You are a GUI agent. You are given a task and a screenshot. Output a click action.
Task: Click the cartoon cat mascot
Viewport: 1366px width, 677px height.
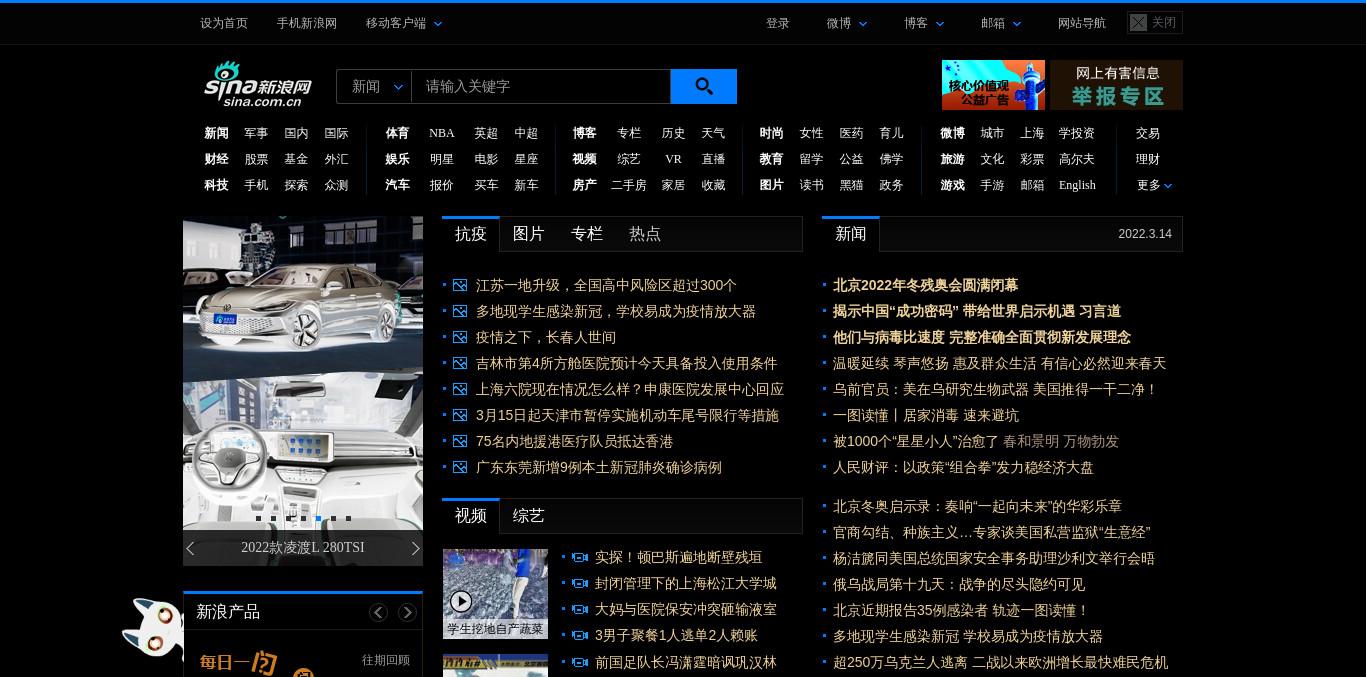coord(153,628)
